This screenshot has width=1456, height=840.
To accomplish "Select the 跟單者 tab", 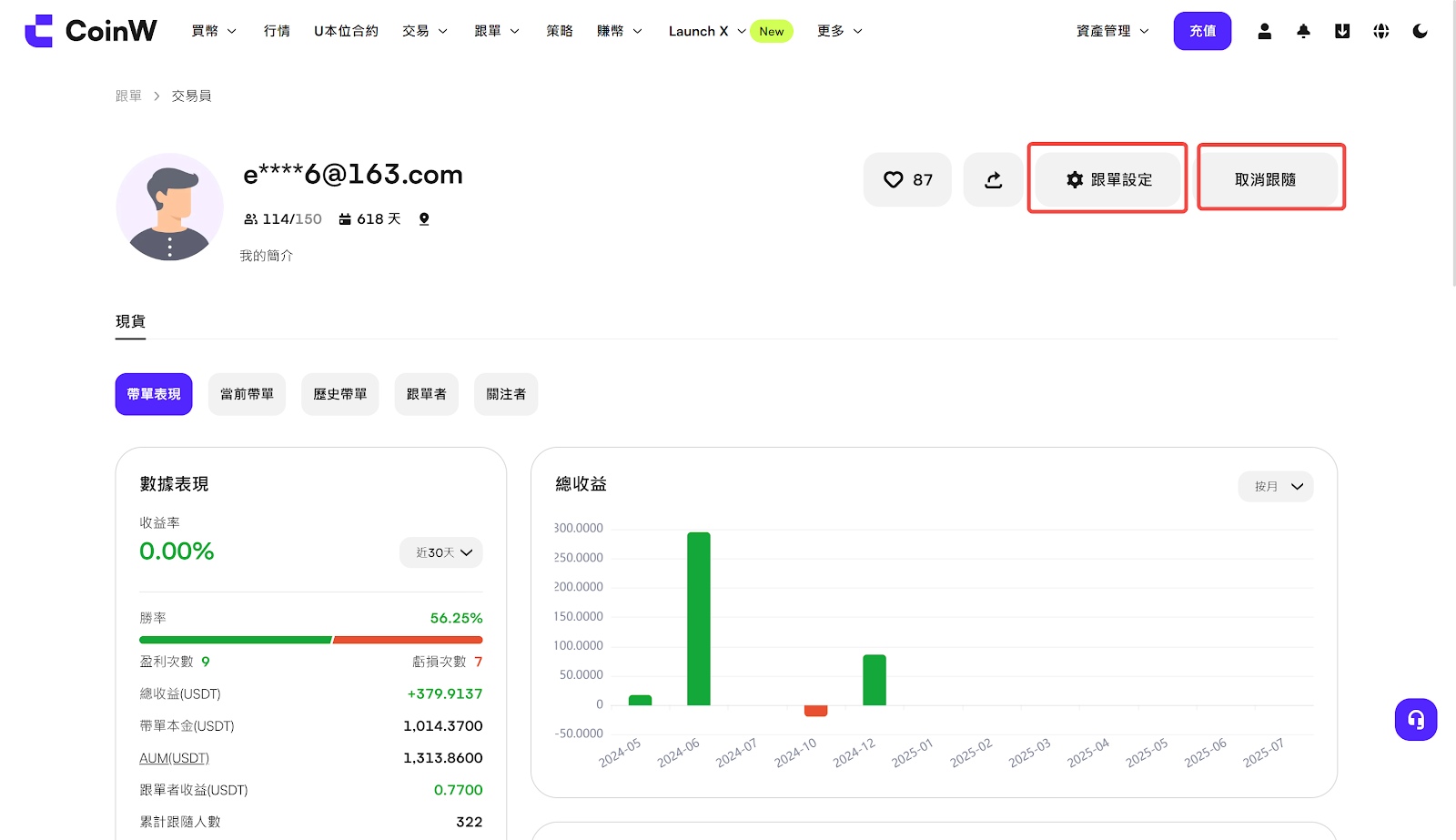I will pyautogui.click(x=426, y=394).
